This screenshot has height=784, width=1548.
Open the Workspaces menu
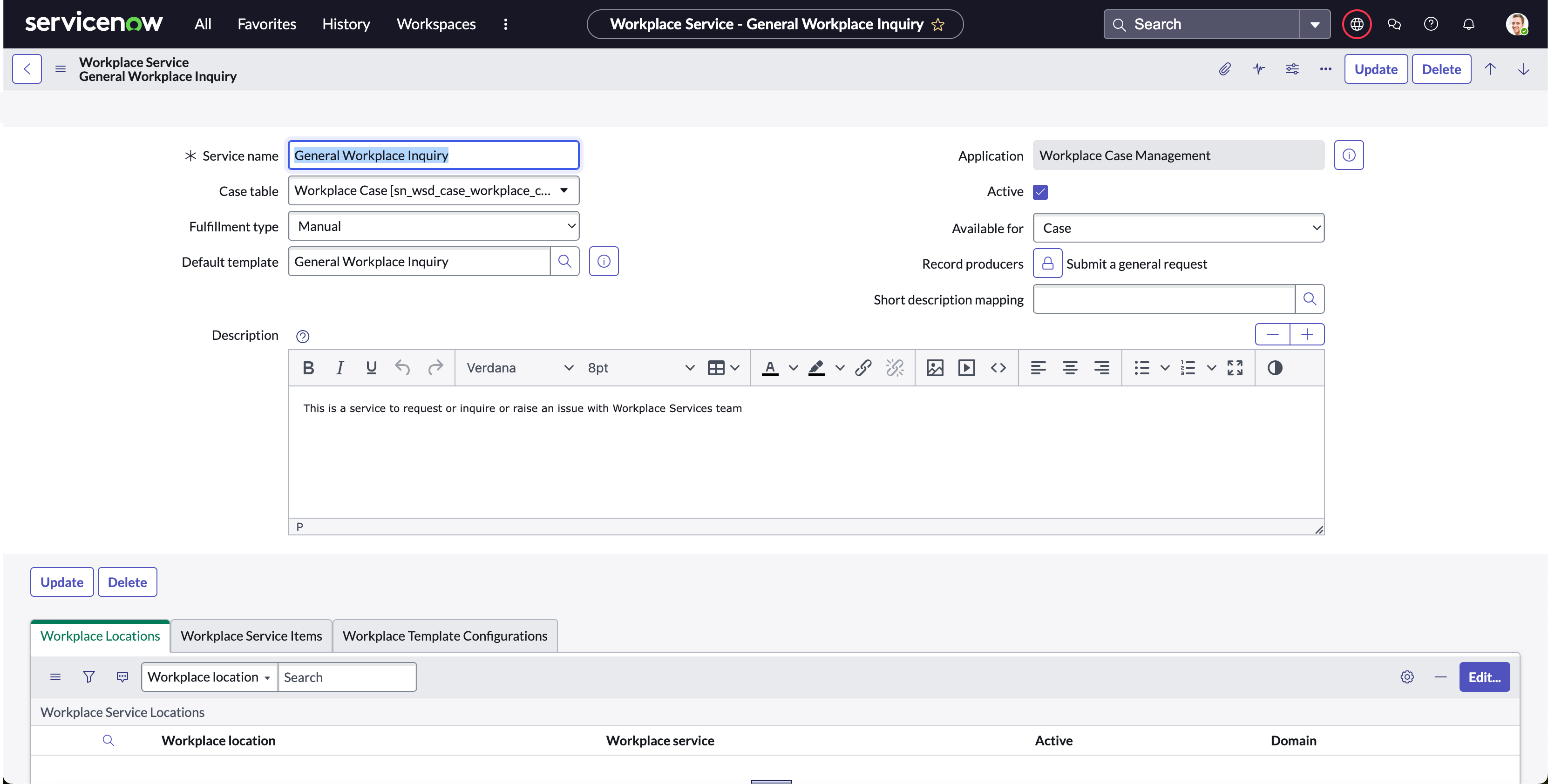tap(436, 24)
